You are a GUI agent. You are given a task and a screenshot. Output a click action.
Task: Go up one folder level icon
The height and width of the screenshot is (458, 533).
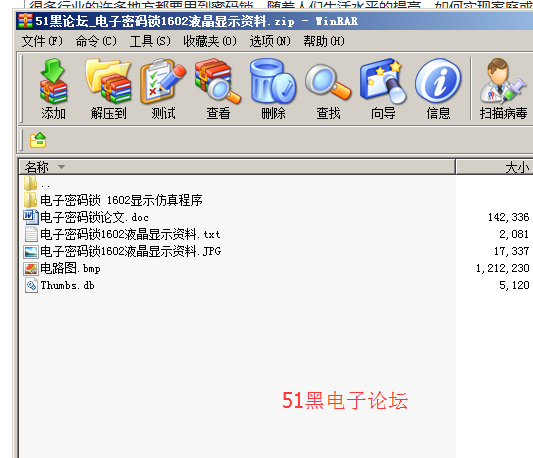[38, 140]
